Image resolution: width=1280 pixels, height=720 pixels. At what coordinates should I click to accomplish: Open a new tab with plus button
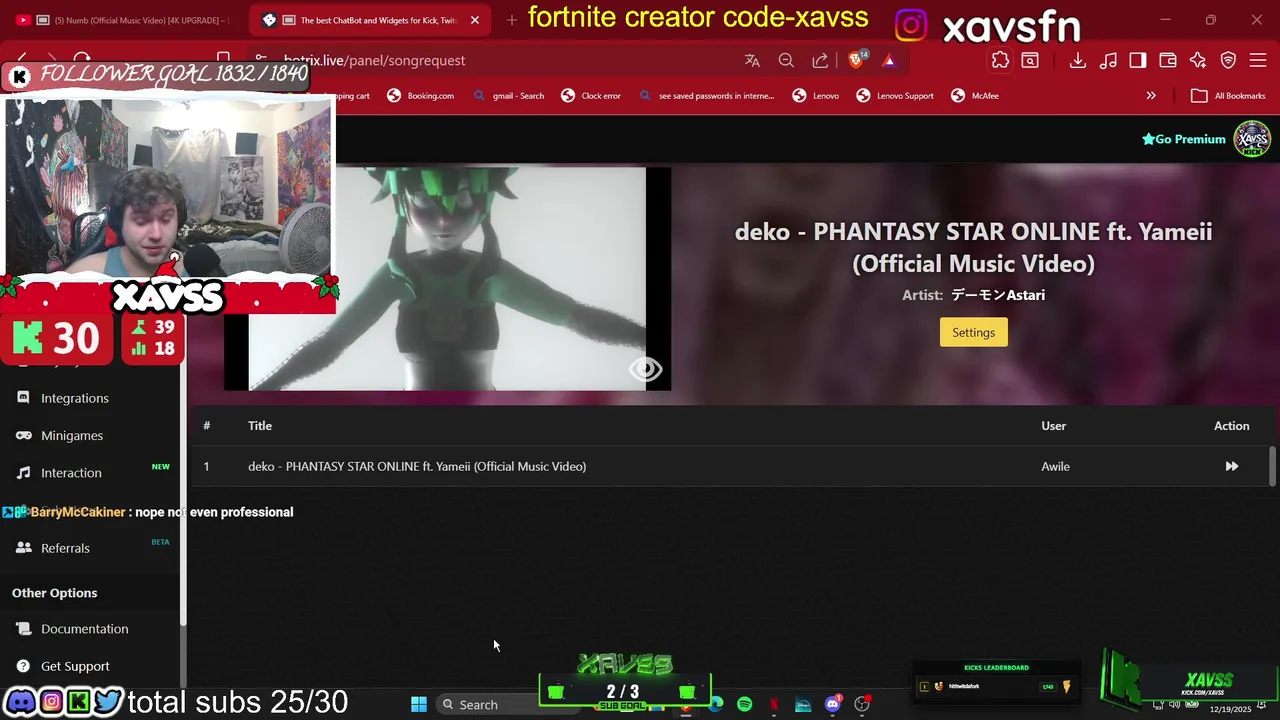511,20
